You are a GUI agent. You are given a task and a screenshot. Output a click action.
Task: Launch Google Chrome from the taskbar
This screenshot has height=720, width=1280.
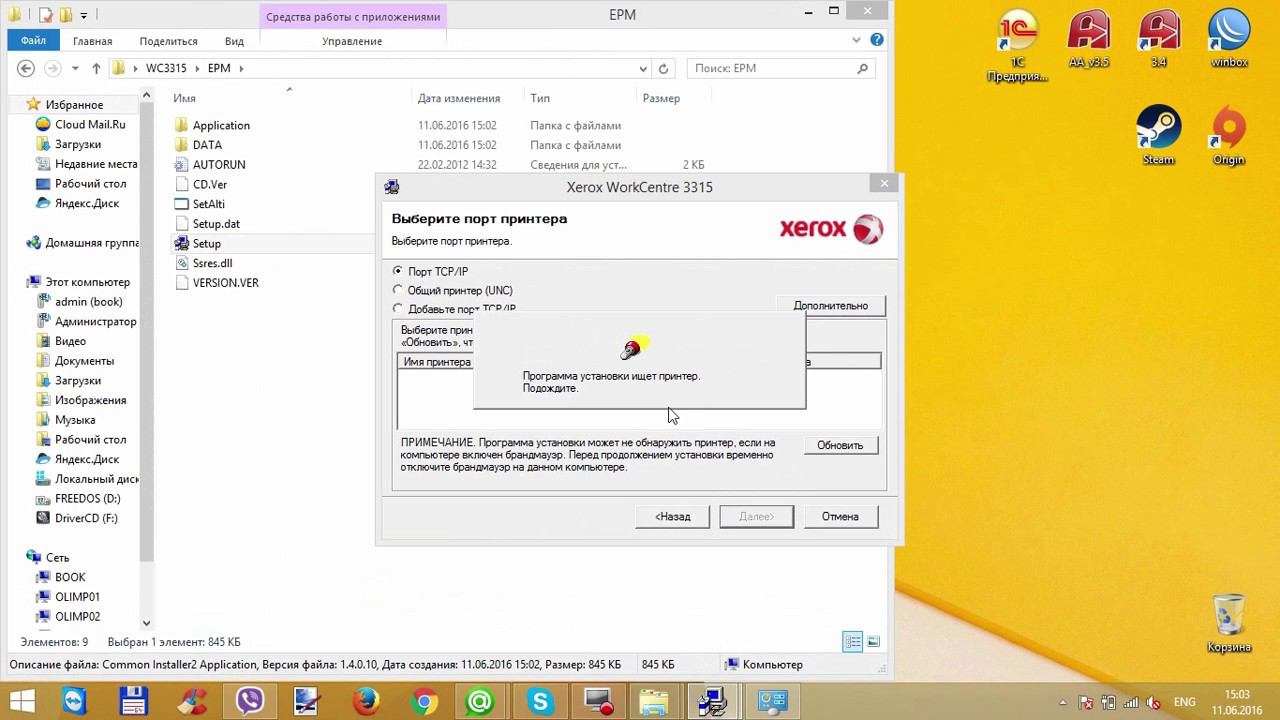pos(423,701)
